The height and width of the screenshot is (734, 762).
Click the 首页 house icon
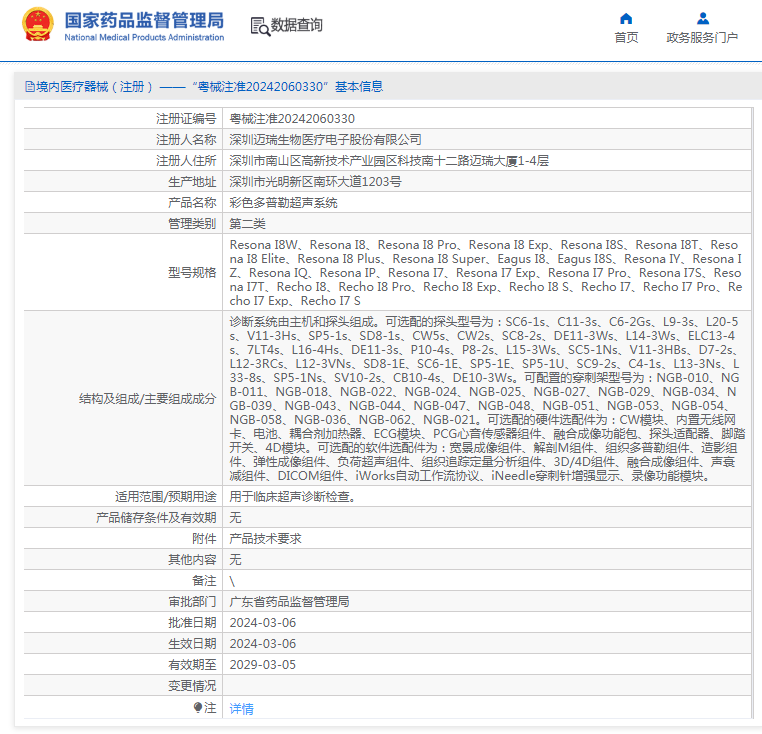[x=626, y=18]
